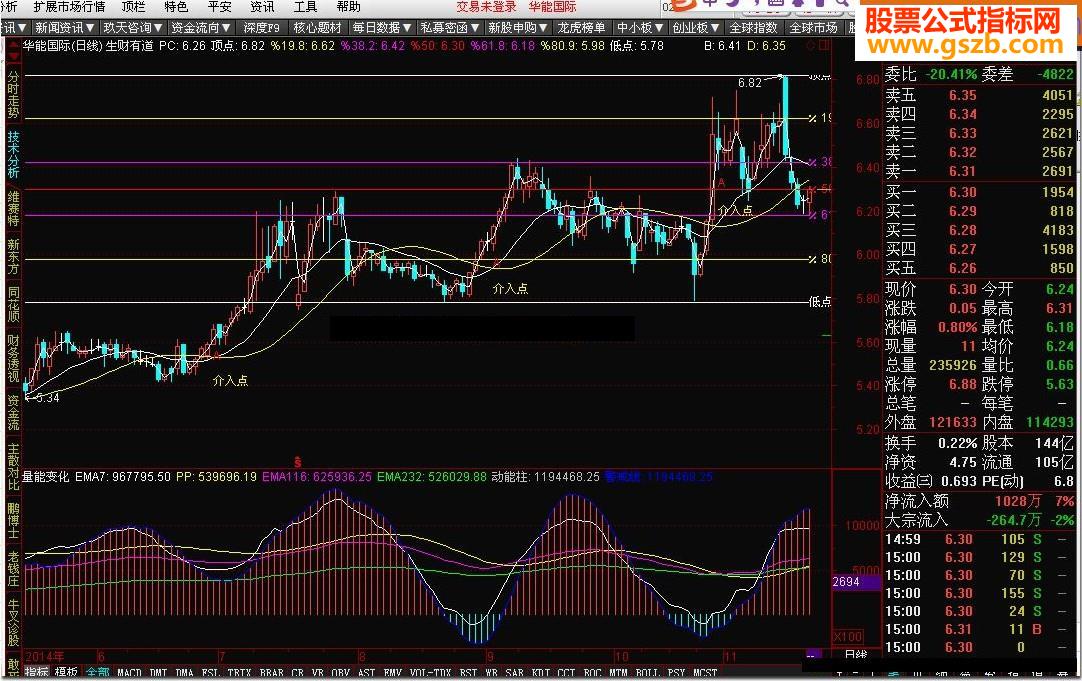The image size is (1082, 681).
Task: Switch to the RSI indicator
Action: coord(468,672)
